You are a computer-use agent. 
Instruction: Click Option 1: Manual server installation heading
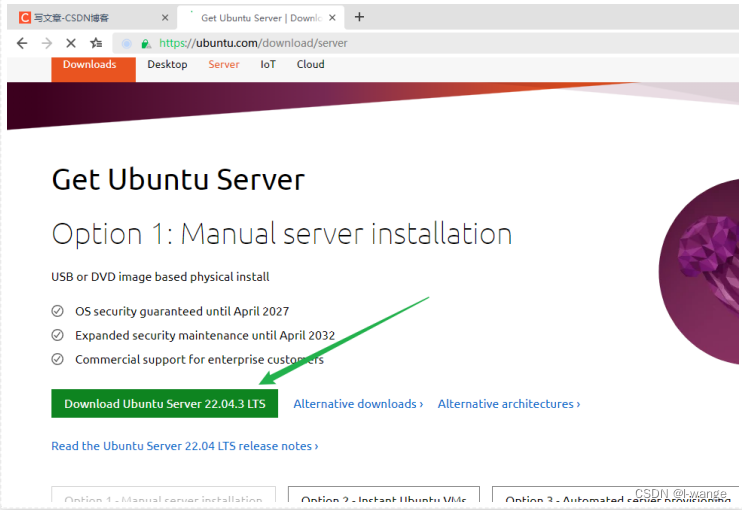(x=282, y=234)
